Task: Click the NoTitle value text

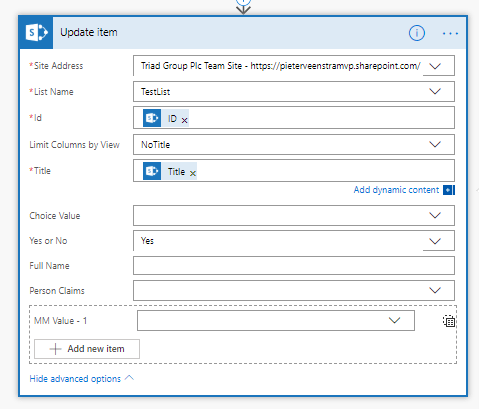Action: click(x=155, y=145)
